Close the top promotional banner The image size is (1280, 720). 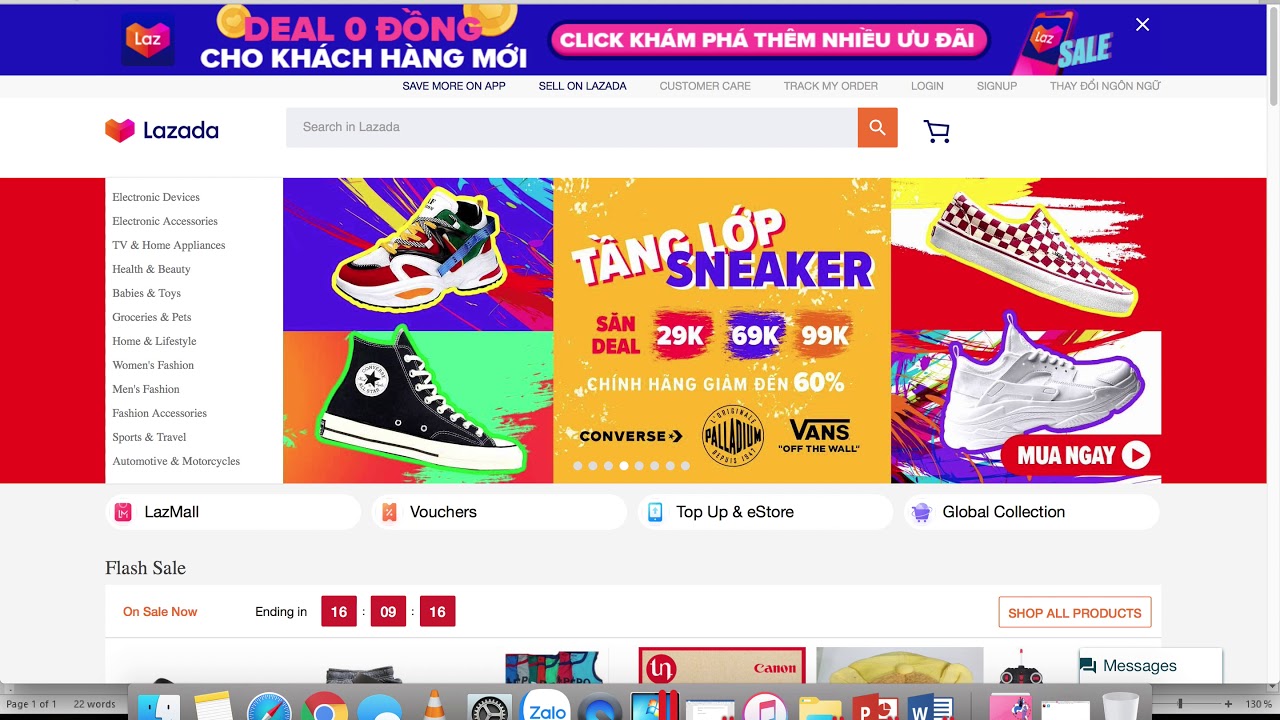point(1142,25)
